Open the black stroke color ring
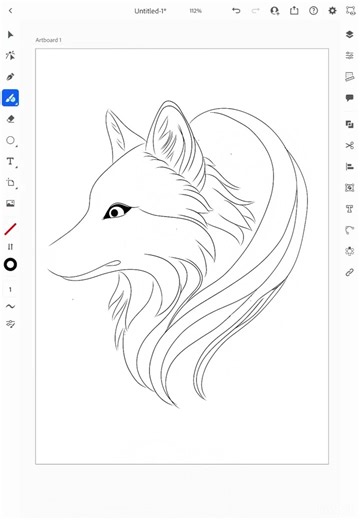Viewport: 360px width, 520px height. (x=10, y=265)
